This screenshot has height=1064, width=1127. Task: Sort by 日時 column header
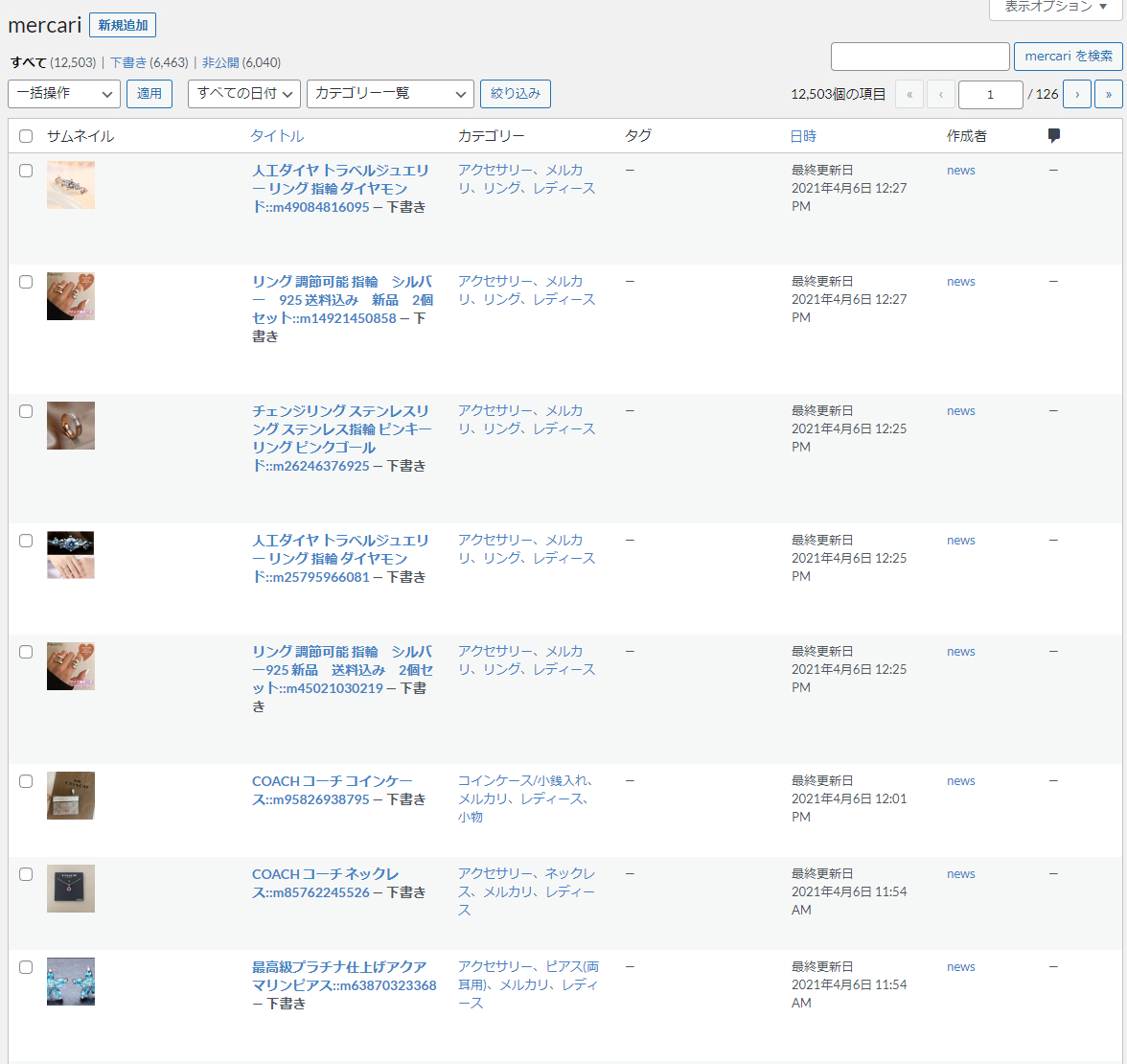click(x=803, y=136)
